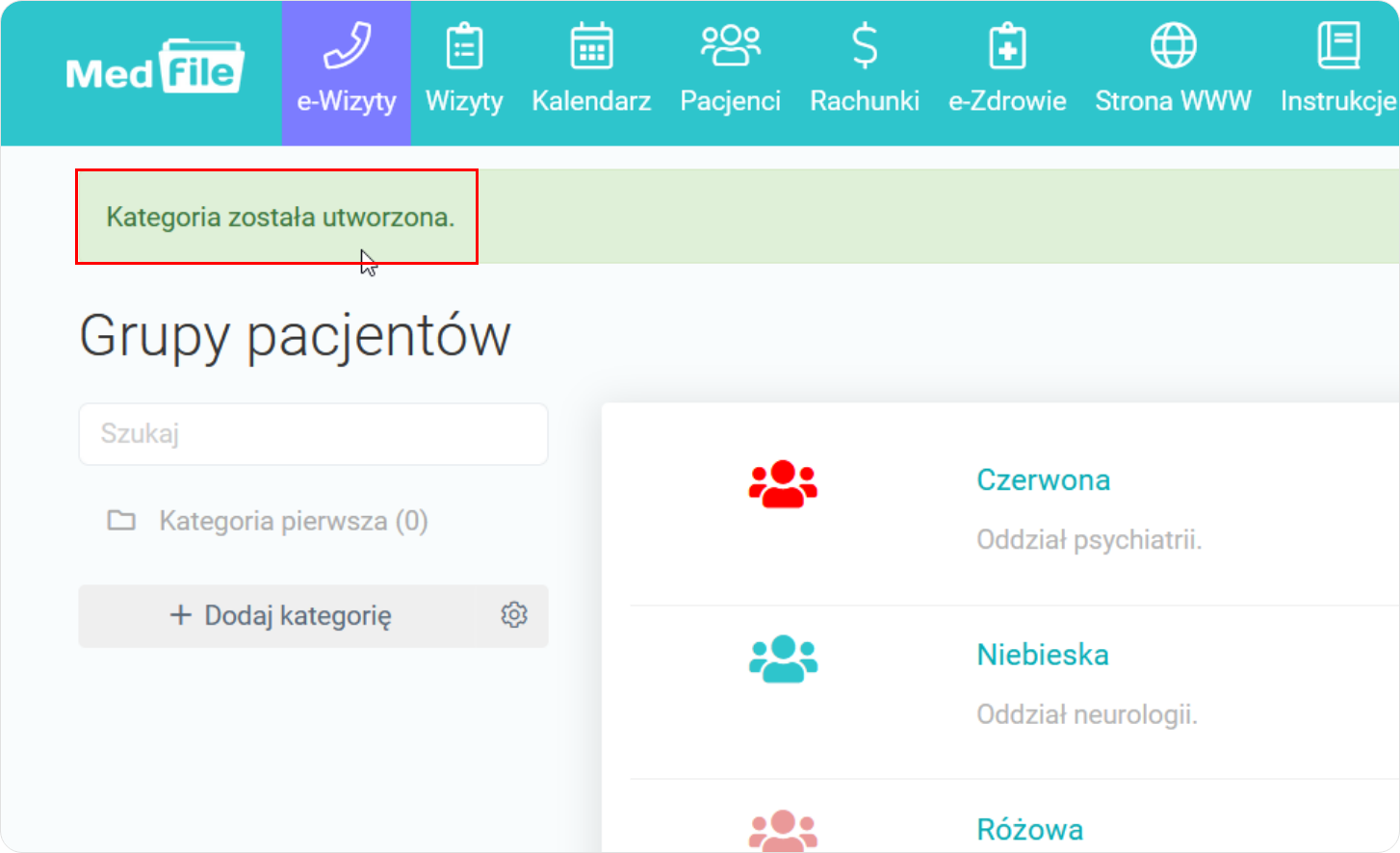1400x853 pixels.
Task: Click 'Oddział neurologii.' description
Action: pyautogui.click(x=1087, y=715)
